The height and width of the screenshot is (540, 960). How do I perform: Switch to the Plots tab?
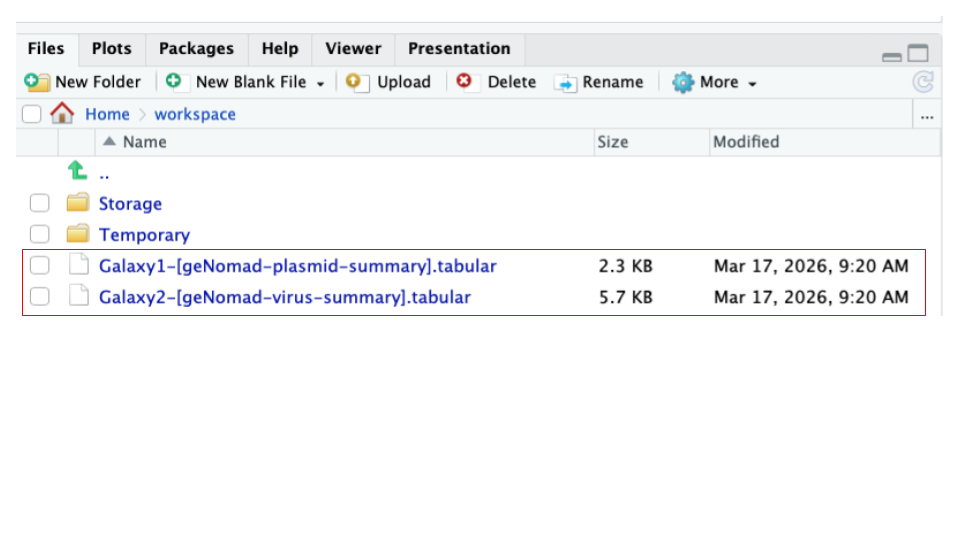[111, 49]
